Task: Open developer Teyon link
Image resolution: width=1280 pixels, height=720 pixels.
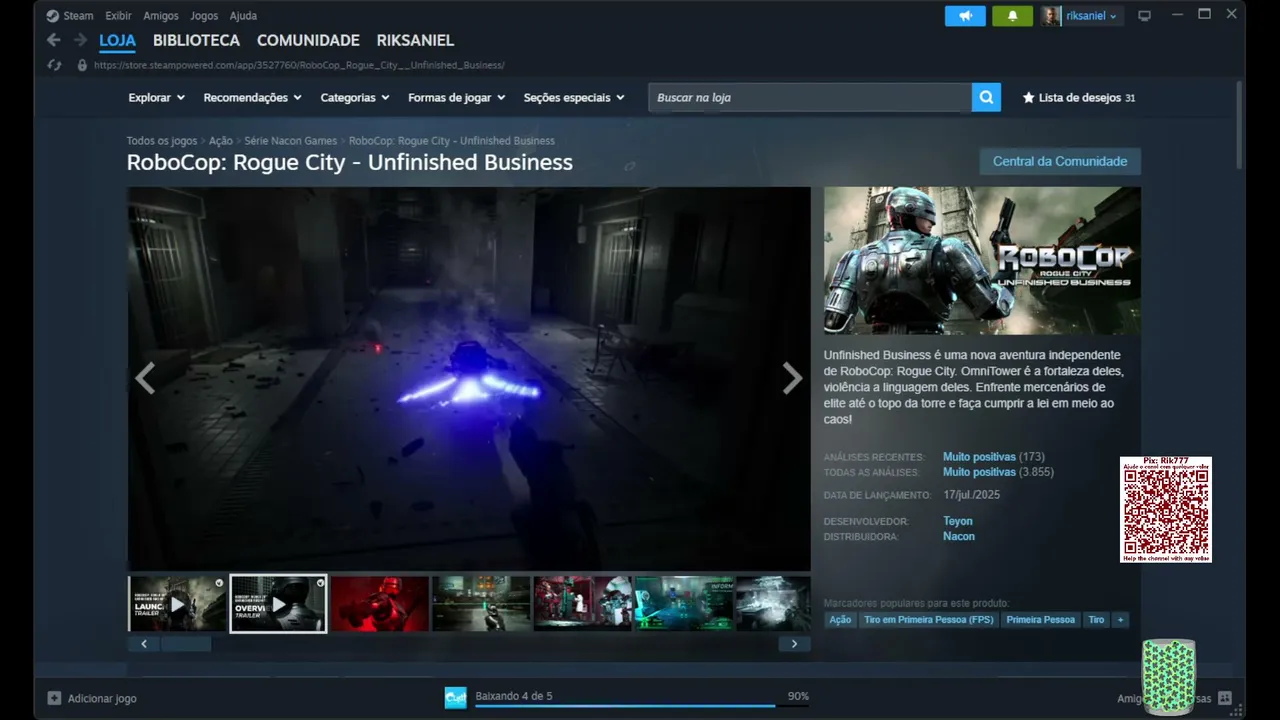Action: point(958,521)
